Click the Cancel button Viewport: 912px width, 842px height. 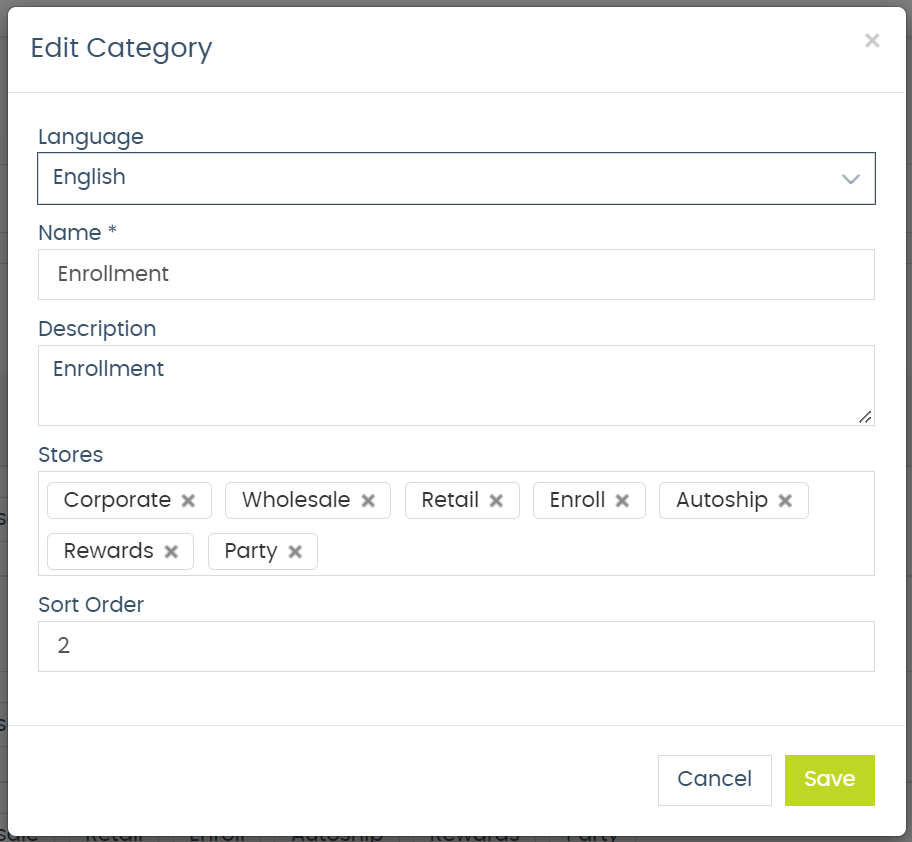coord(714,780)
